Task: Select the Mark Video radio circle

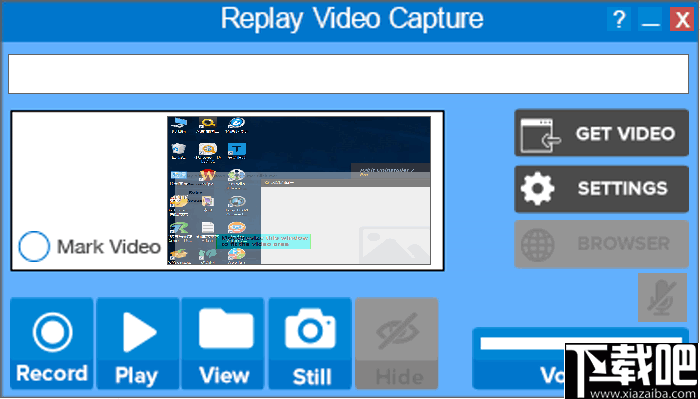Action: click(34, 246)
